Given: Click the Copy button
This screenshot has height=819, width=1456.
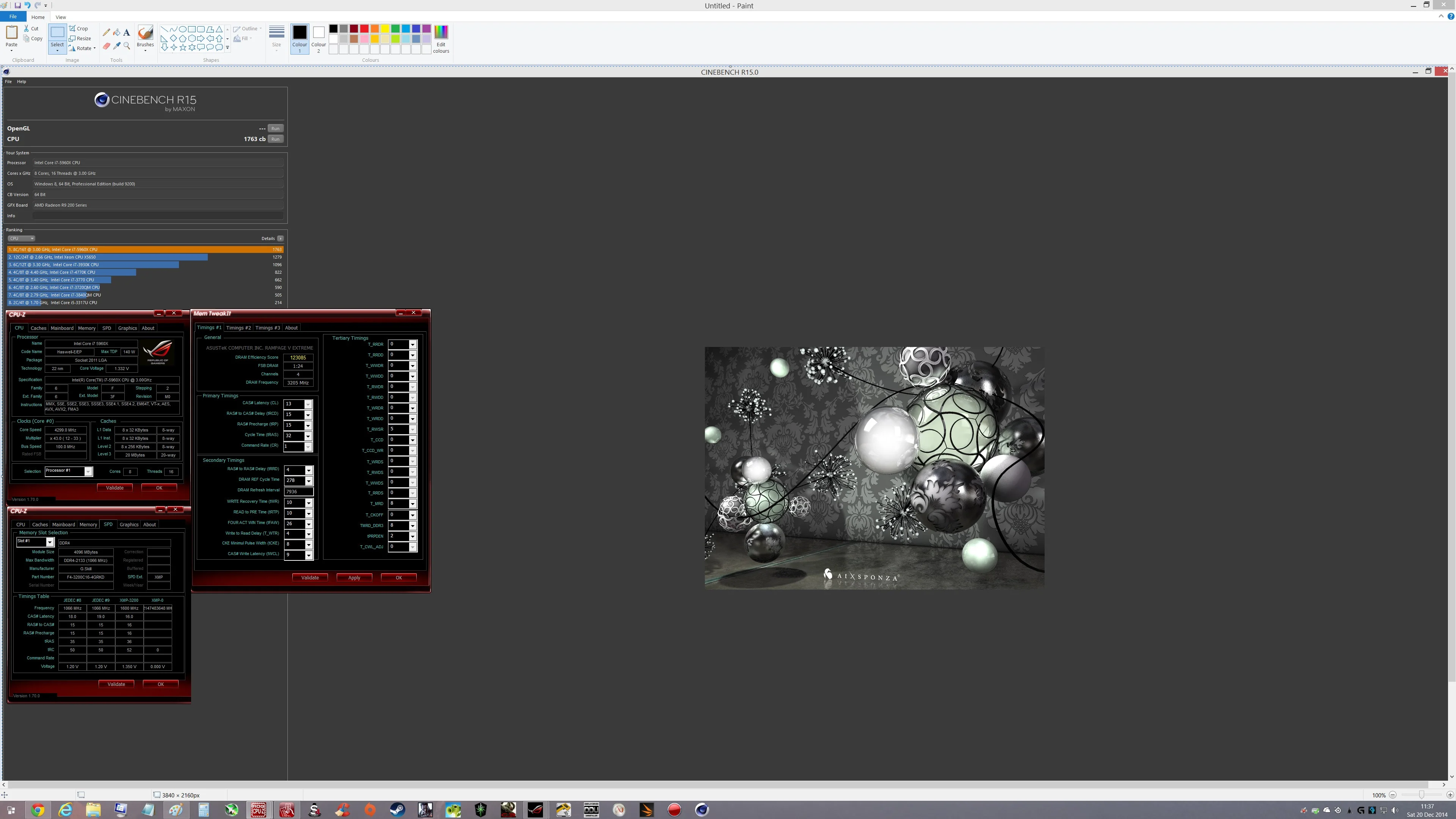Looking at the screenshot, I should click(x=33, y=38).
